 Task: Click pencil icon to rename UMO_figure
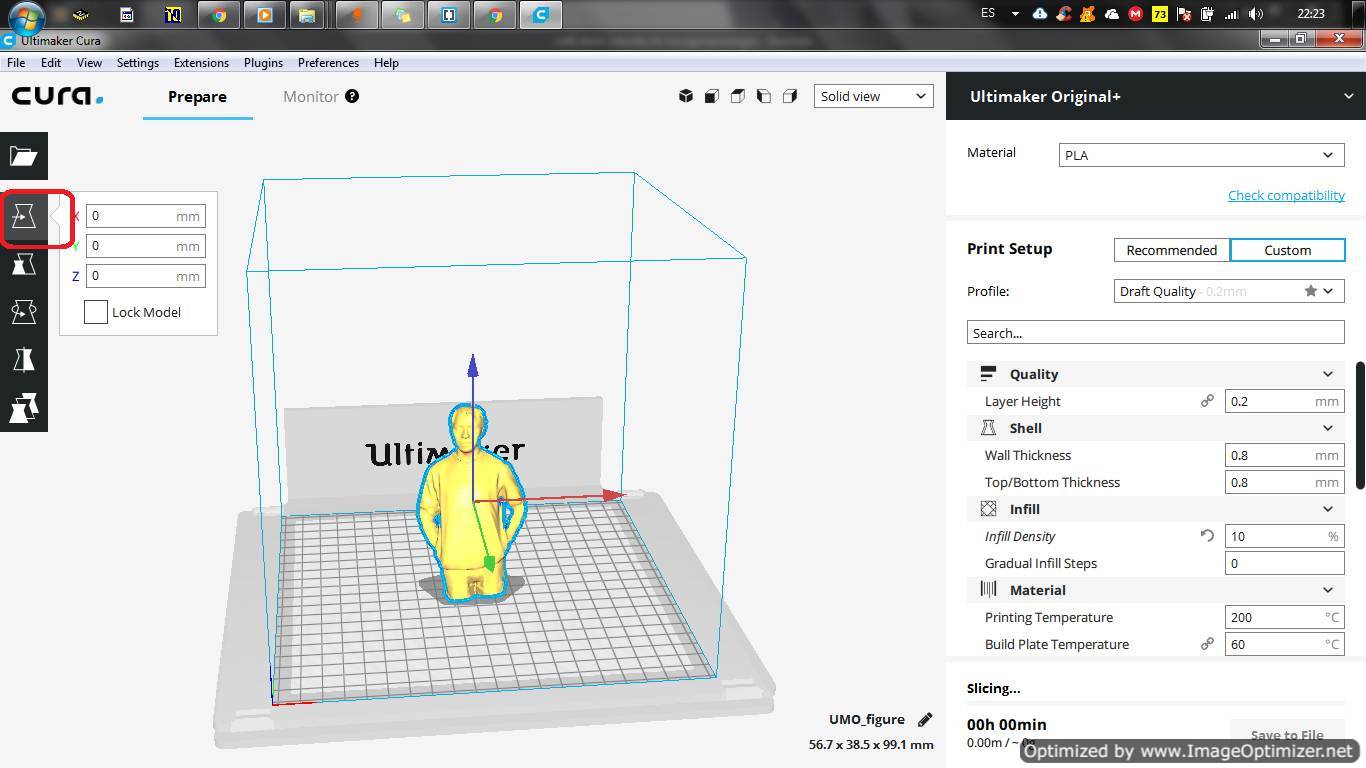coord(925,719)
